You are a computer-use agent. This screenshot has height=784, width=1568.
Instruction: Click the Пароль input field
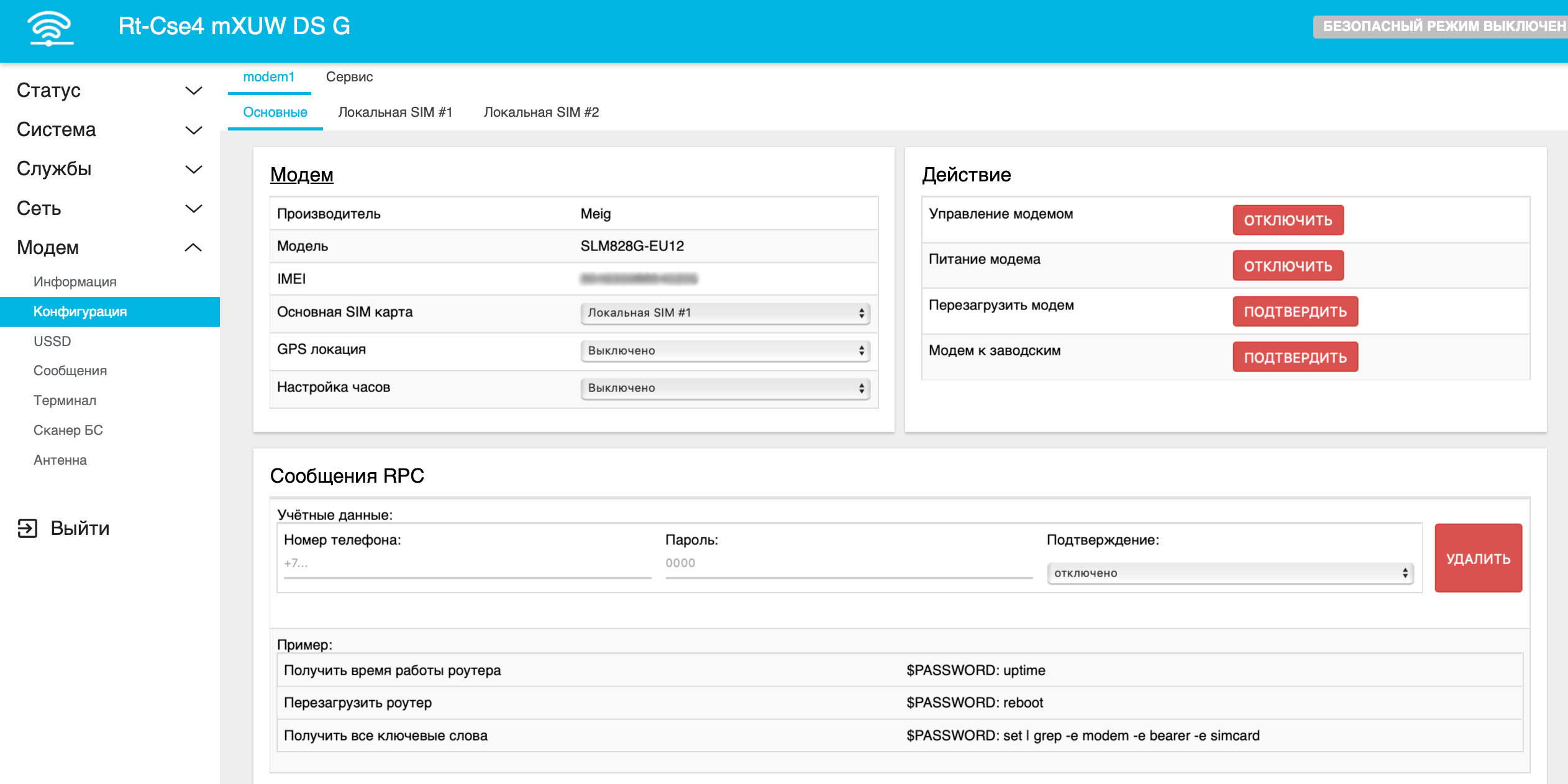(x=848, y=563)
